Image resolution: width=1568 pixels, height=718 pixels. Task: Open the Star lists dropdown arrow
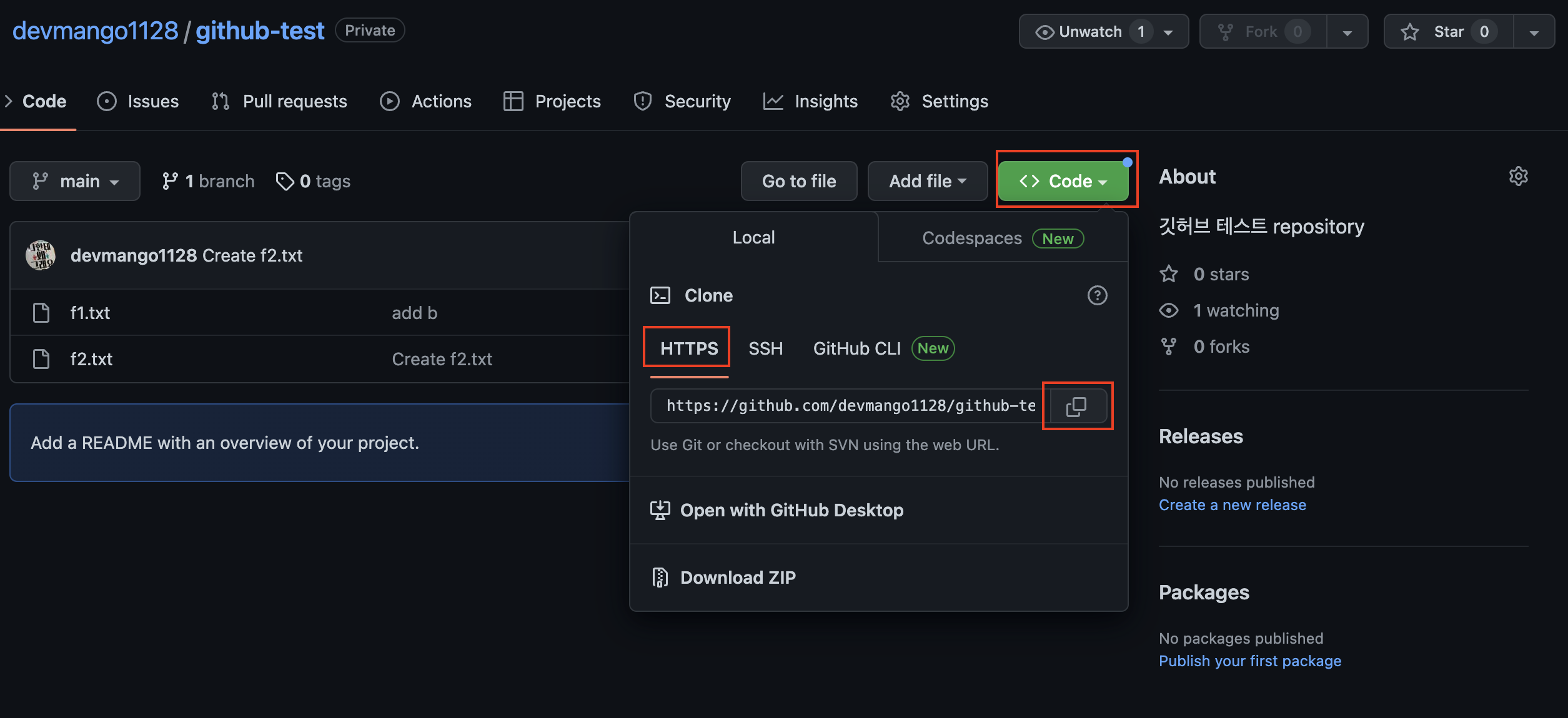pos(1534,32)
